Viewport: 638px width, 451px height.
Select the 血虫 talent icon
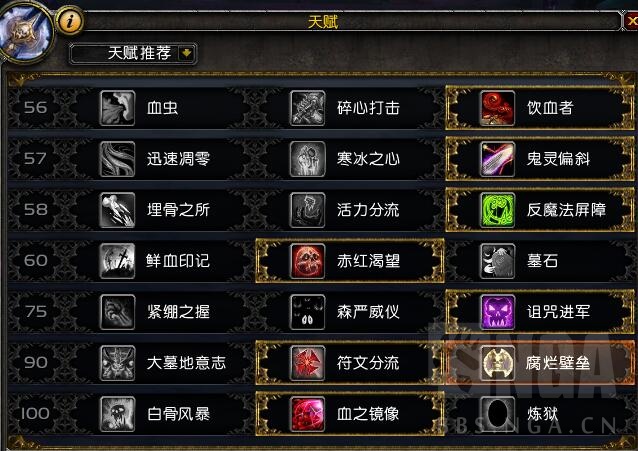[x=117, y=108]
